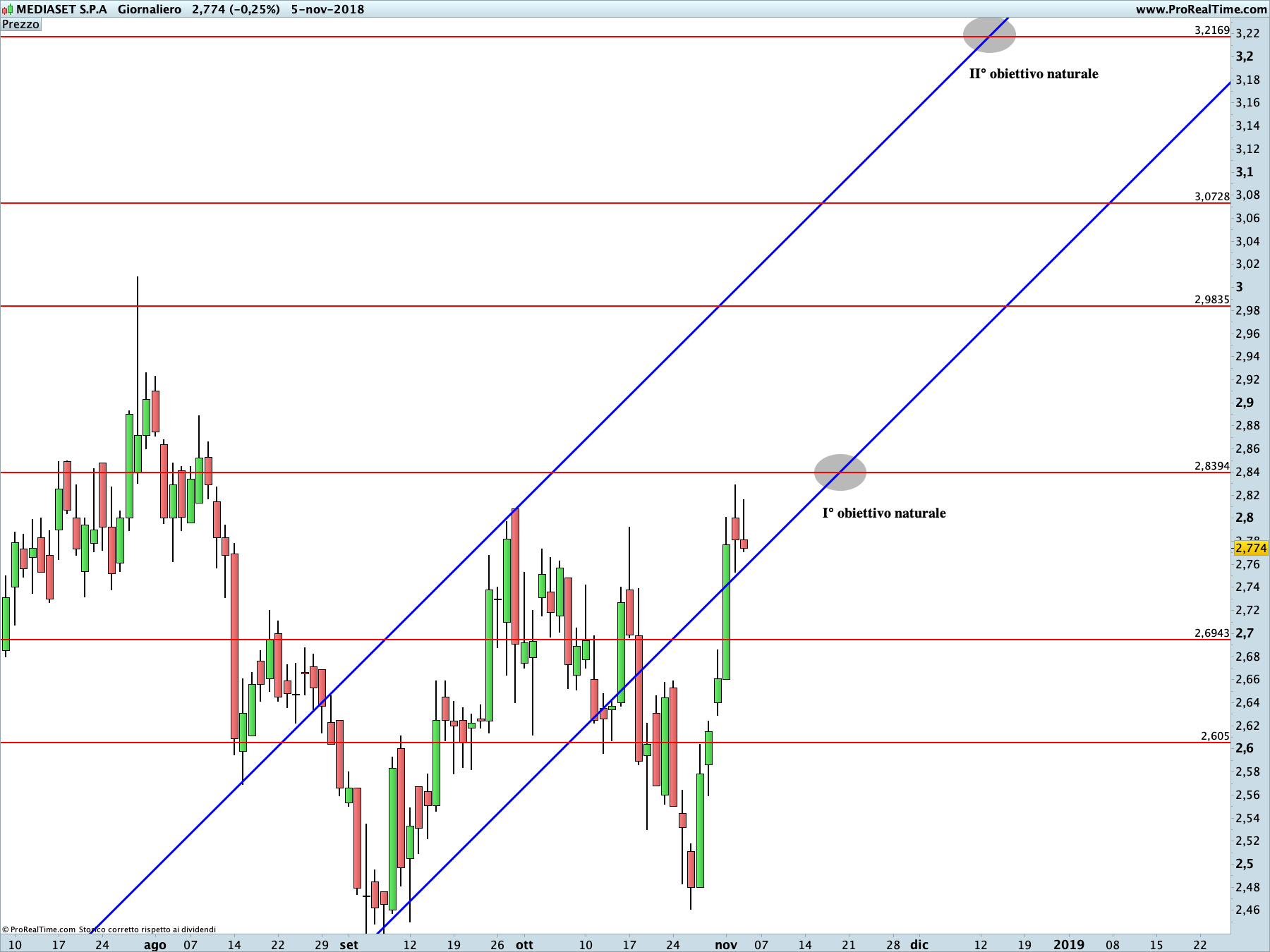Select the 2,9835 horizontal level label
The height and width of the screenshot is (952, 1270).
coord(1211,300)
